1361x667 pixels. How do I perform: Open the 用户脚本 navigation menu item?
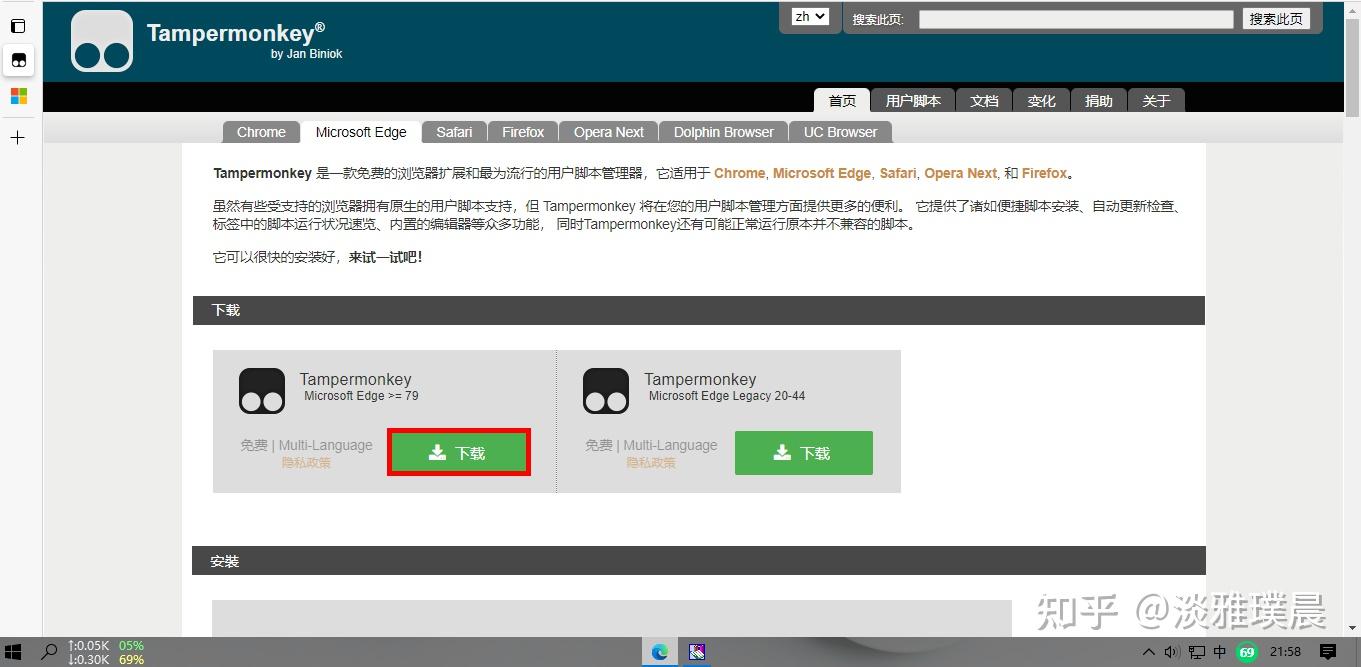(x=913, y=100)
